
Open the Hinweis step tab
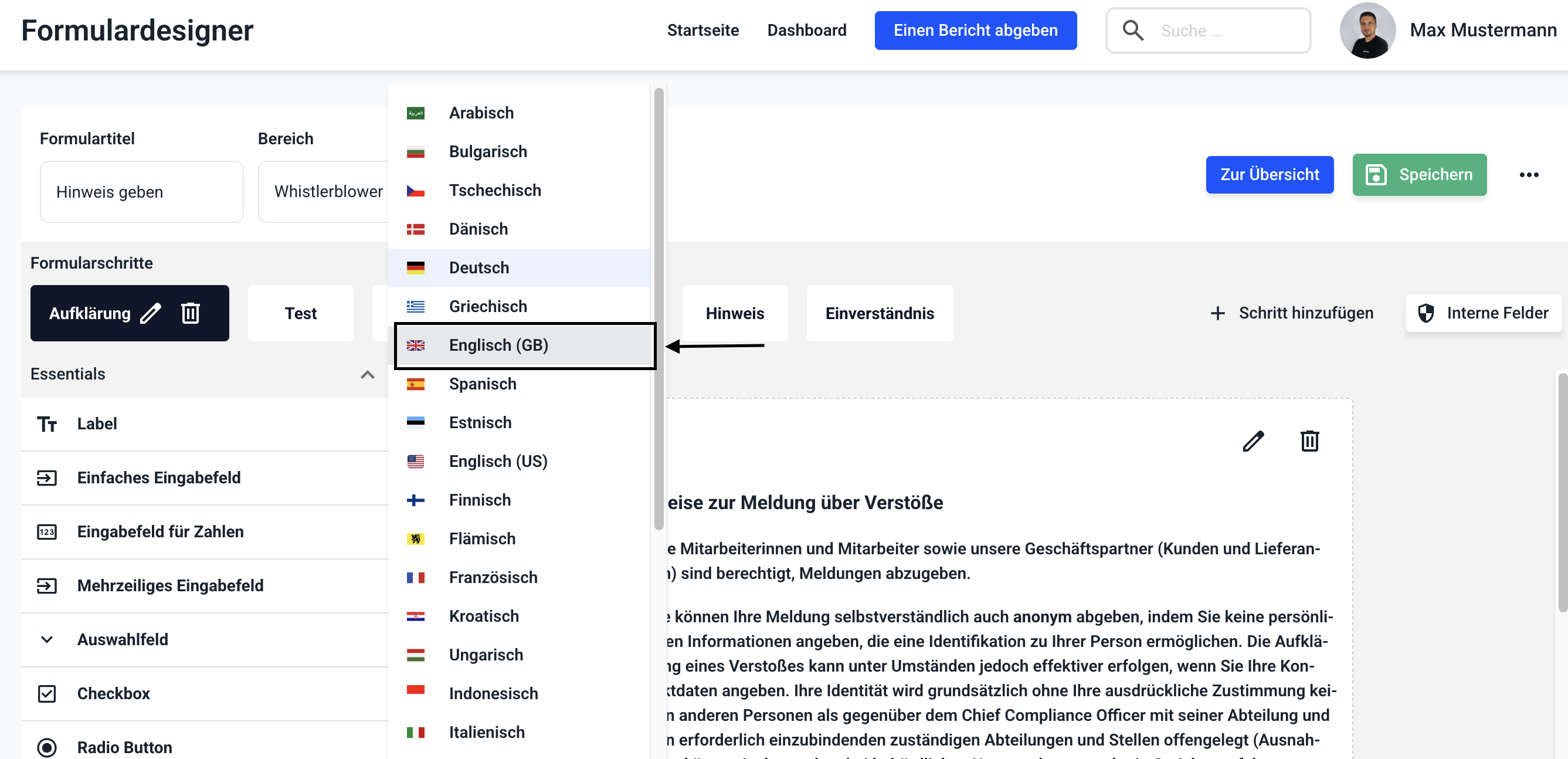pyautogui.click(x=734, y=313)
